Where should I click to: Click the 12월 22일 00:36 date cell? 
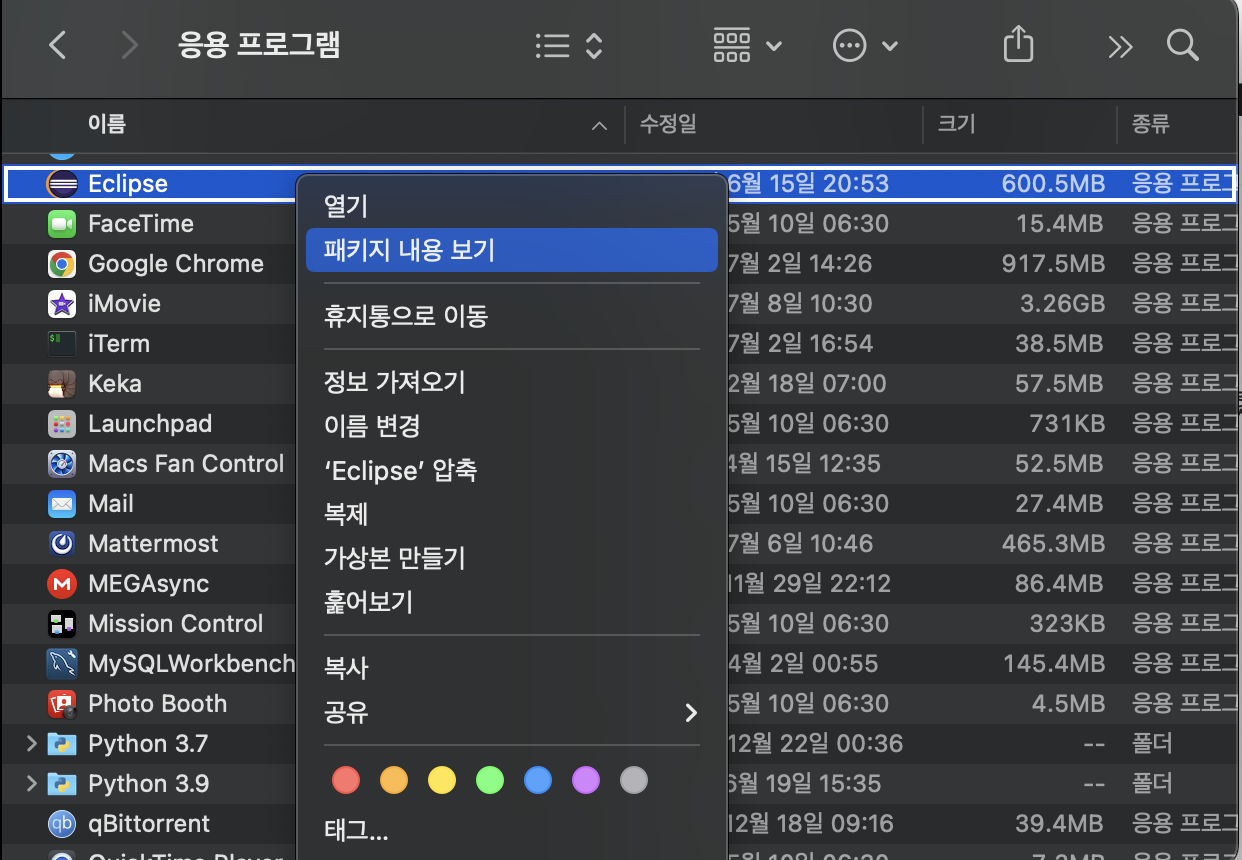(x=816, y=744)
